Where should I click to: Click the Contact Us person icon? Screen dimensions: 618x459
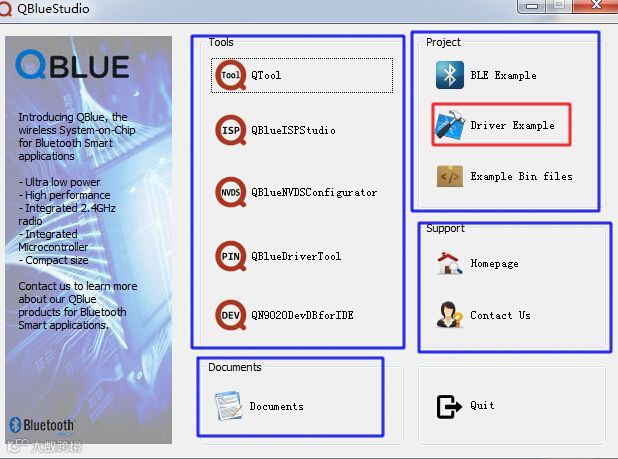[450, 314]
